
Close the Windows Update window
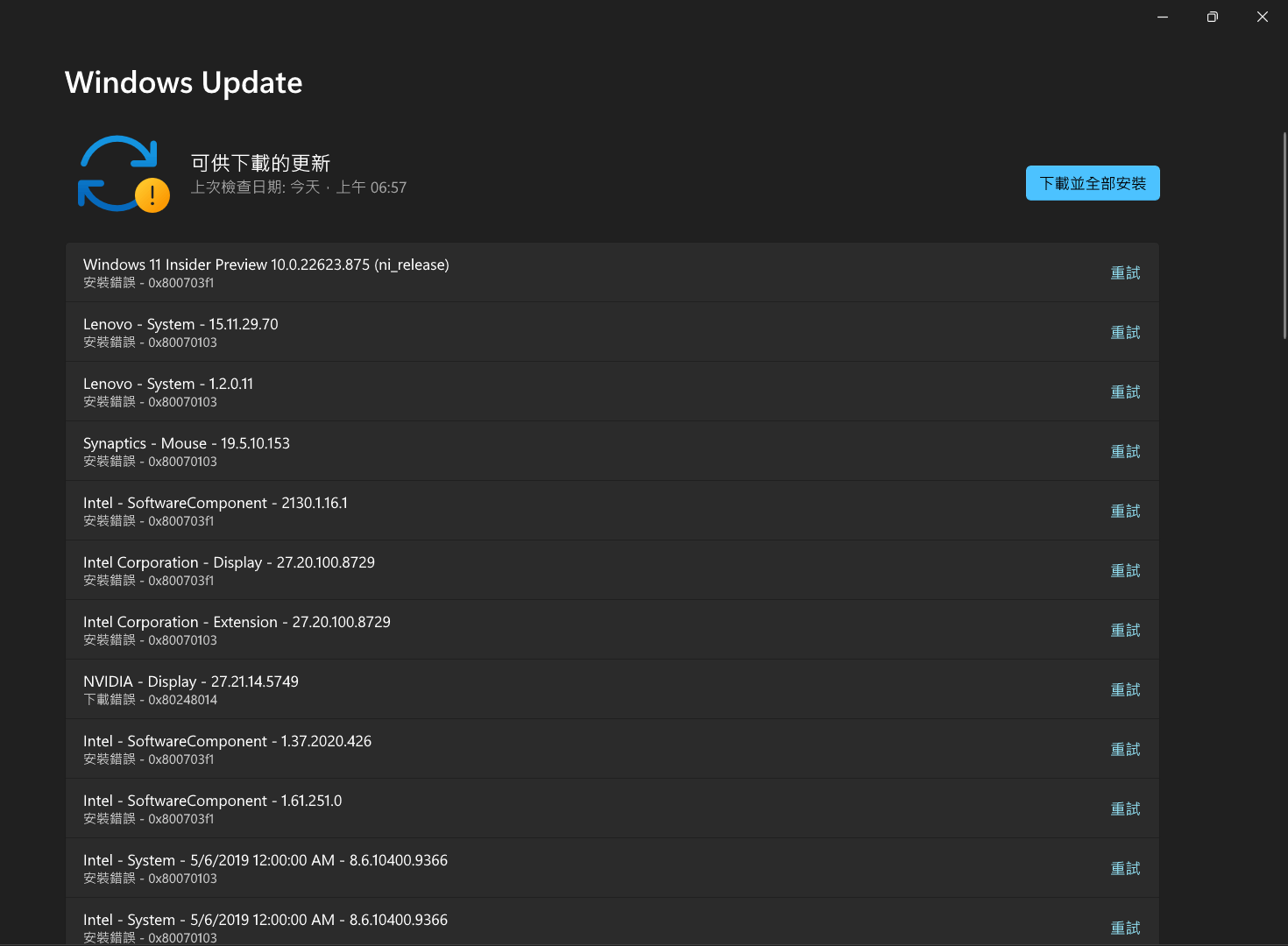coord(1263,17)
